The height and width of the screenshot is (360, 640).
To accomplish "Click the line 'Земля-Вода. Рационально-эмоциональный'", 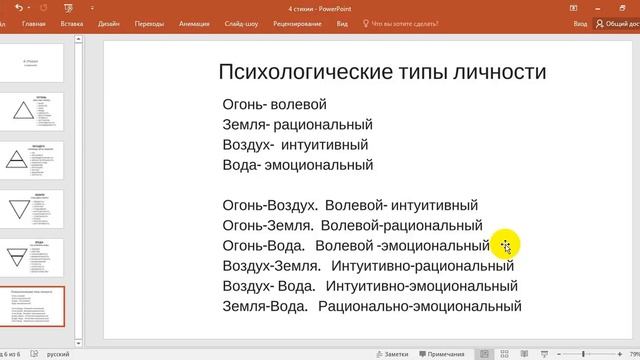I will tap(372, 306).
